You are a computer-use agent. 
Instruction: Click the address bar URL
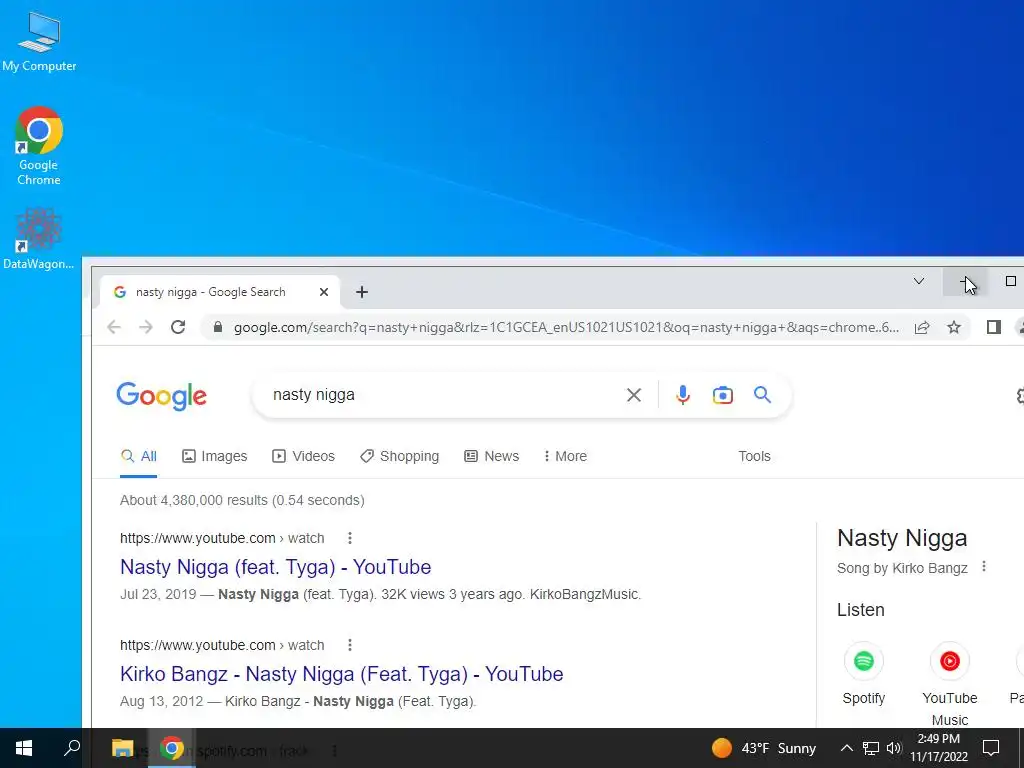tap(566, 327)
